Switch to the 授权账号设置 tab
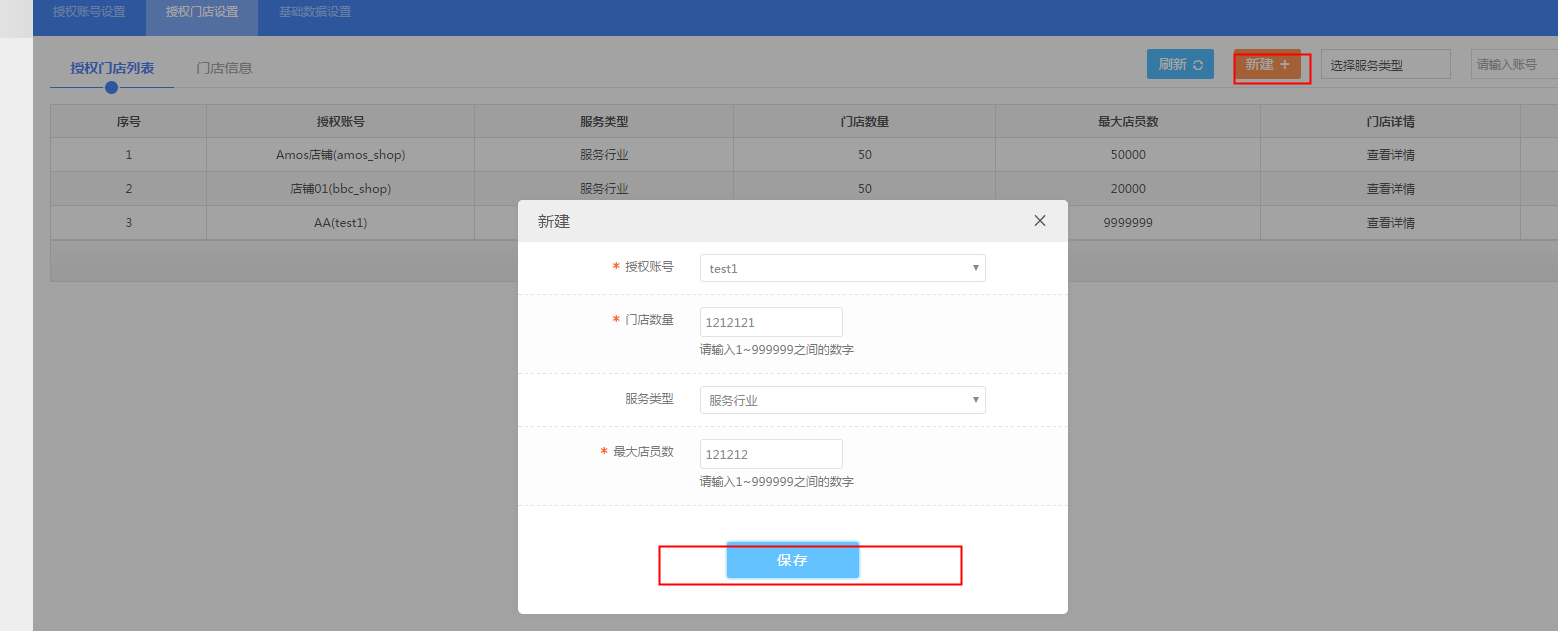Screen dimensions: 1558x631 (x=89, y=12)
